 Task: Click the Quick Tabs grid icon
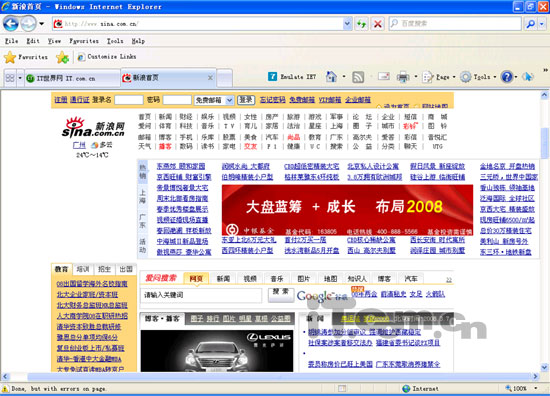(x=10, y=78)
